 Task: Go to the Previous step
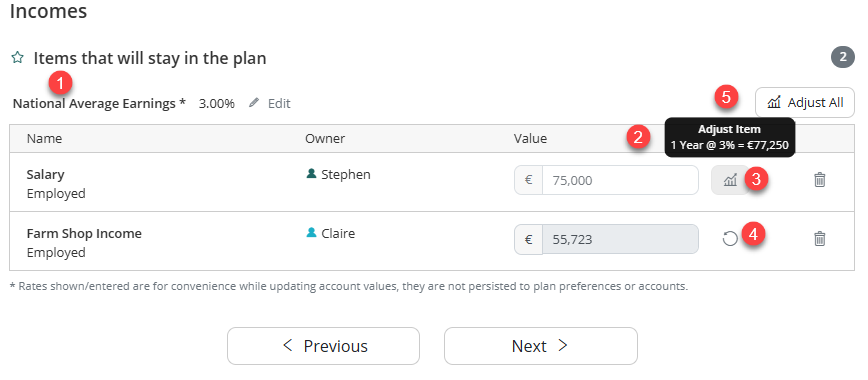point(323,346)
